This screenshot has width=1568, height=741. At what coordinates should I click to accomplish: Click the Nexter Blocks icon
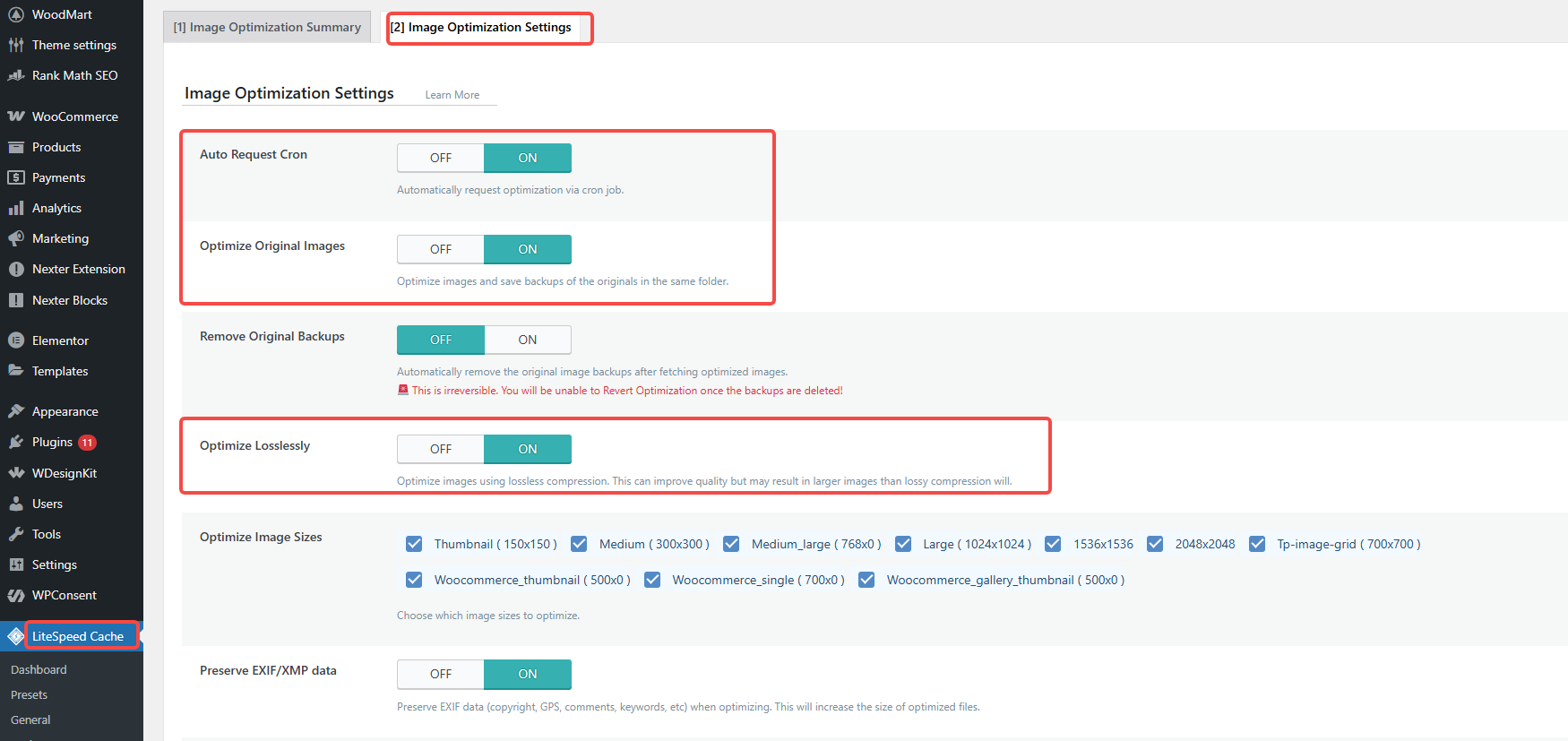pos(16,300)
